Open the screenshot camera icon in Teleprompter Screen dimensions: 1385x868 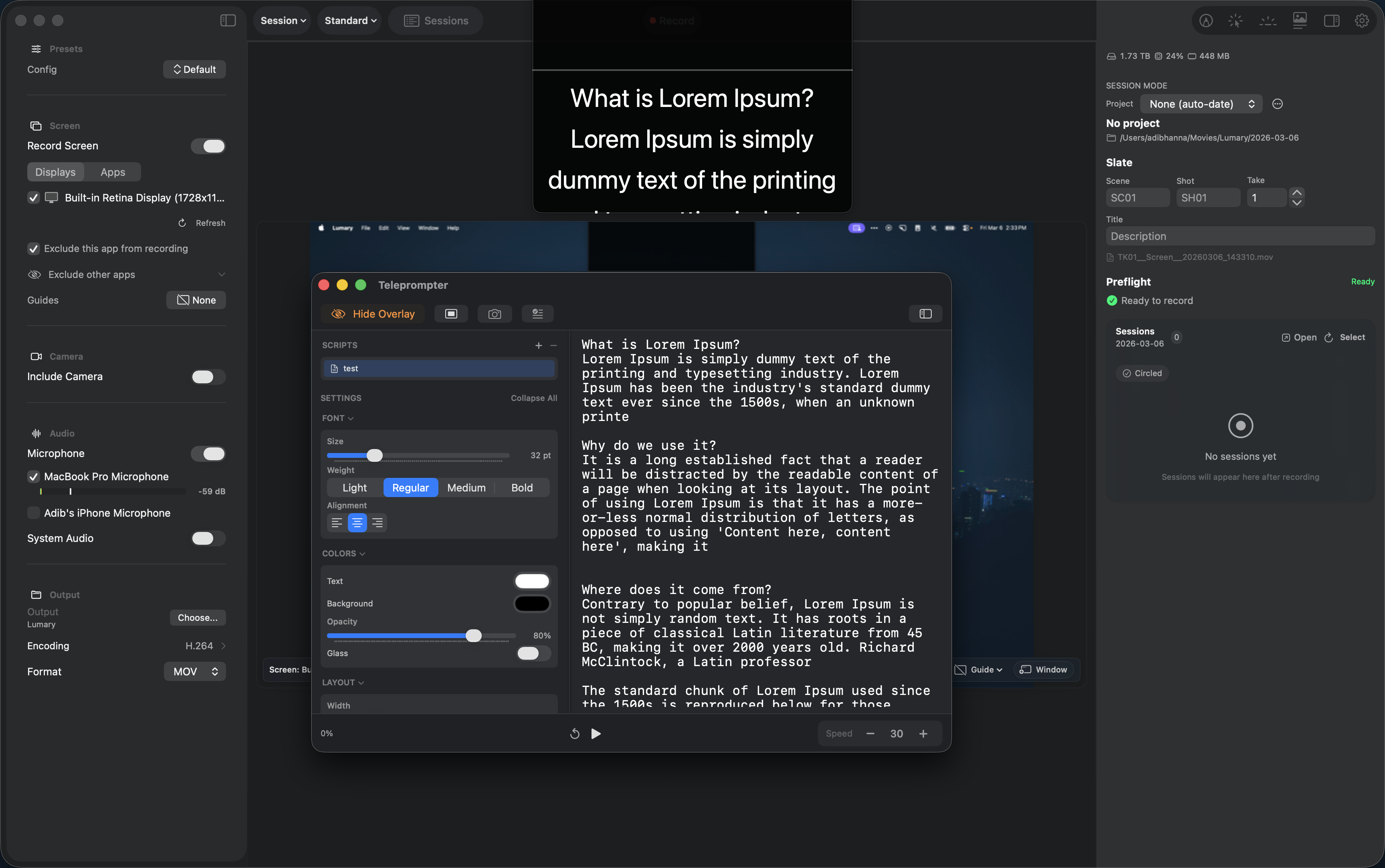coord(494,314)
